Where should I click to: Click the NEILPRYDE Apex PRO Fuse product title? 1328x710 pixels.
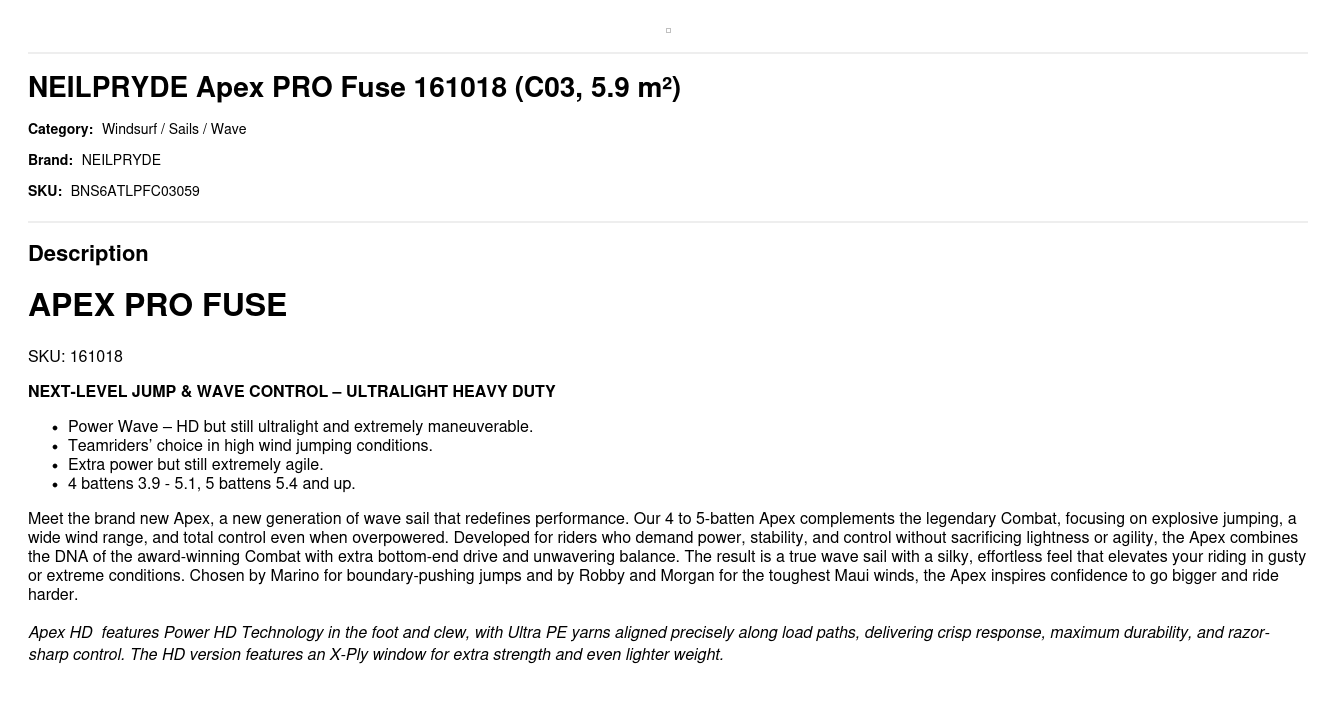pos(354,88)
